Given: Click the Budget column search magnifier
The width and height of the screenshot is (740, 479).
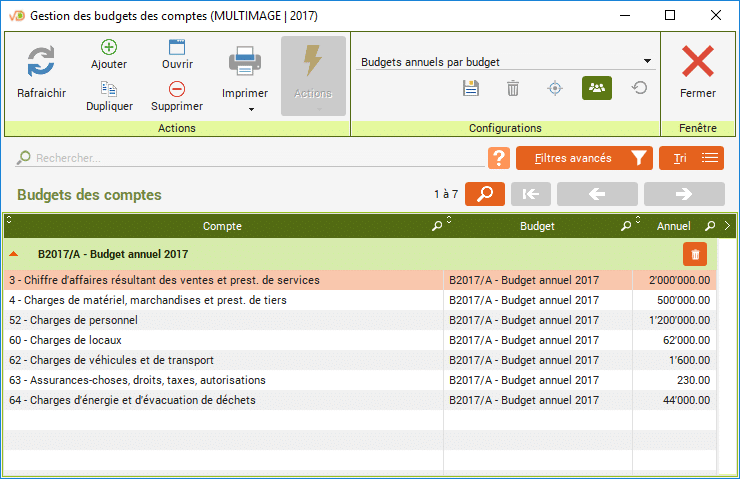Looking at the screenshot, I should (x=625, y=226).
